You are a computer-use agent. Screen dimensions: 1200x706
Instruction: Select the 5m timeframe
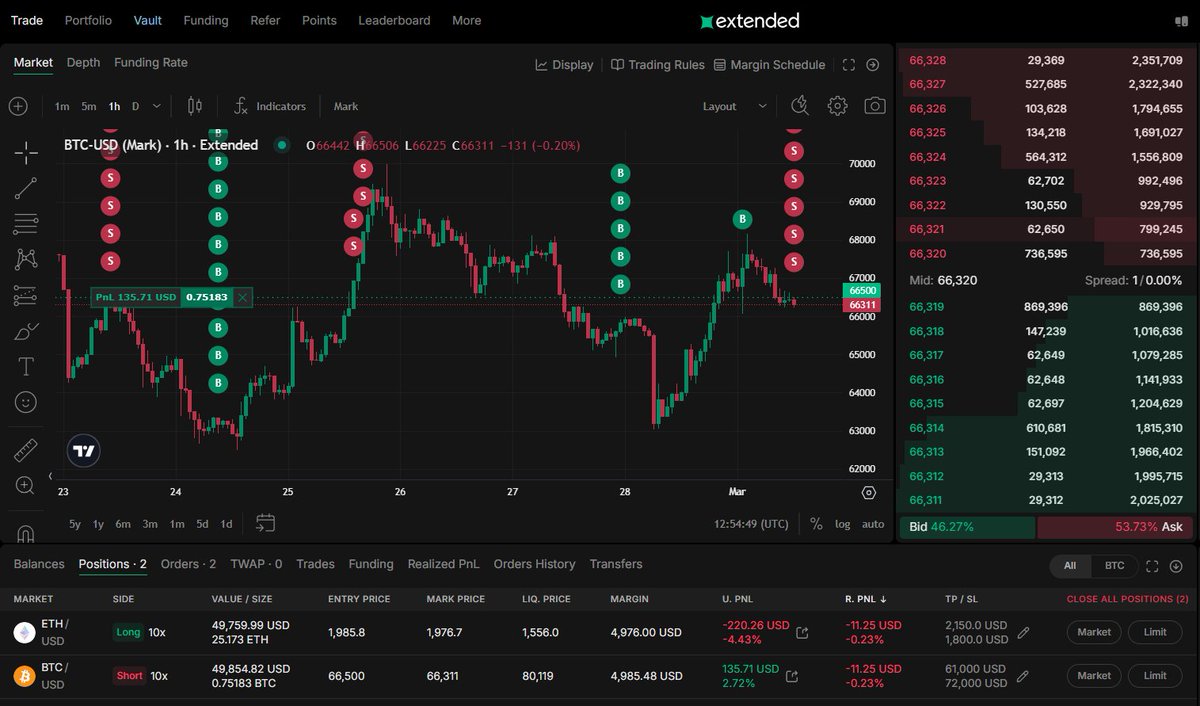point(89,106)
